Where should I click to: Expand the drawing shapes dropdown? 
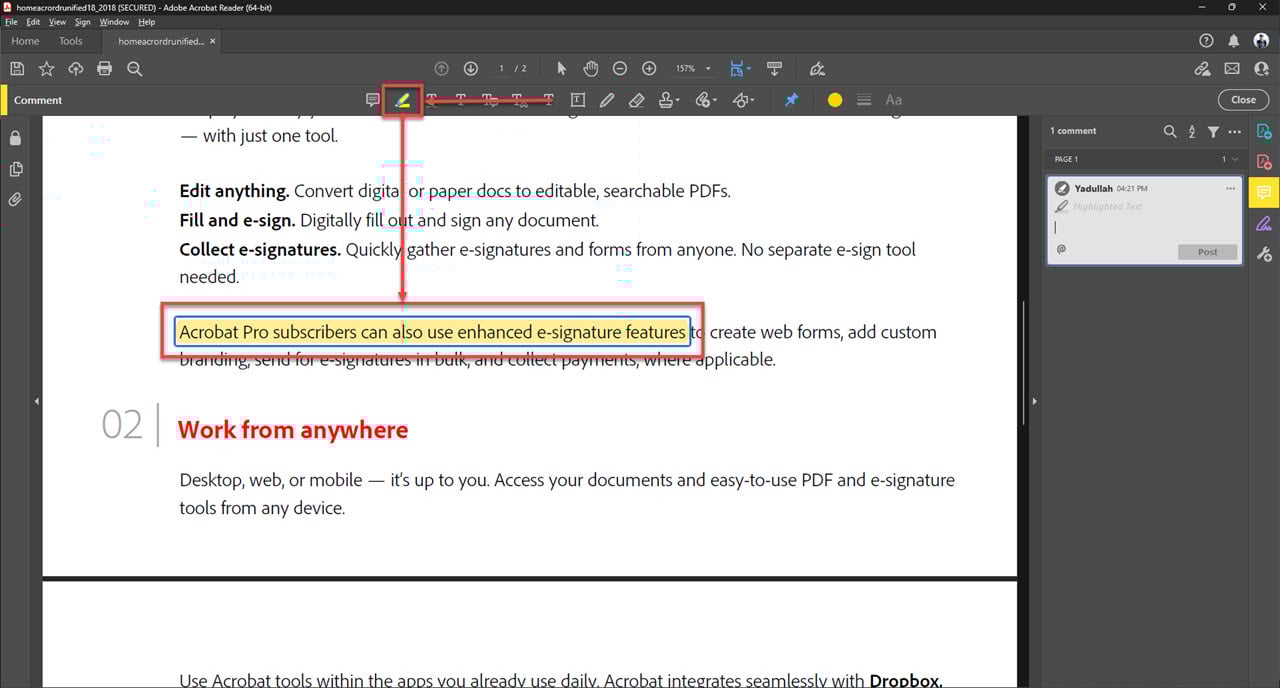[751, 100]
